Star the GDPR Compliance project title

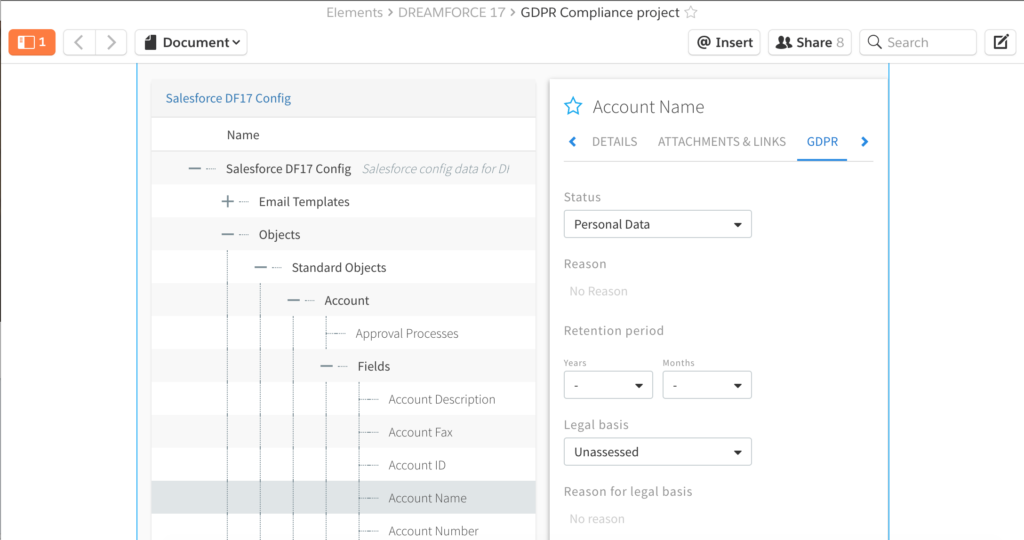pyautogui.click(x=691, y=13)
